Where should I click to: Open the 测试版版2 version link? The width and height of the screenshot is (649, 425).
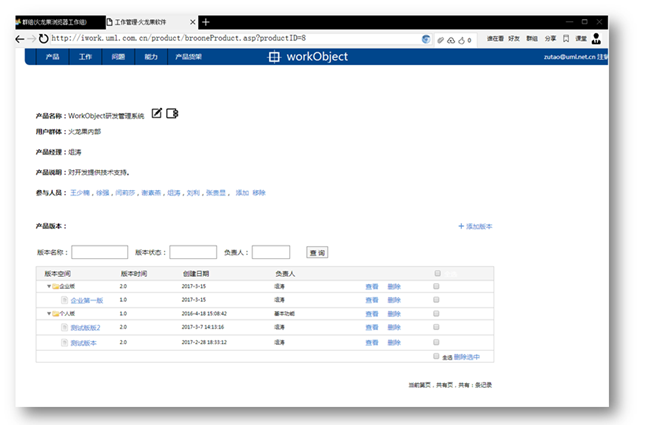click(x=85, y=327)
